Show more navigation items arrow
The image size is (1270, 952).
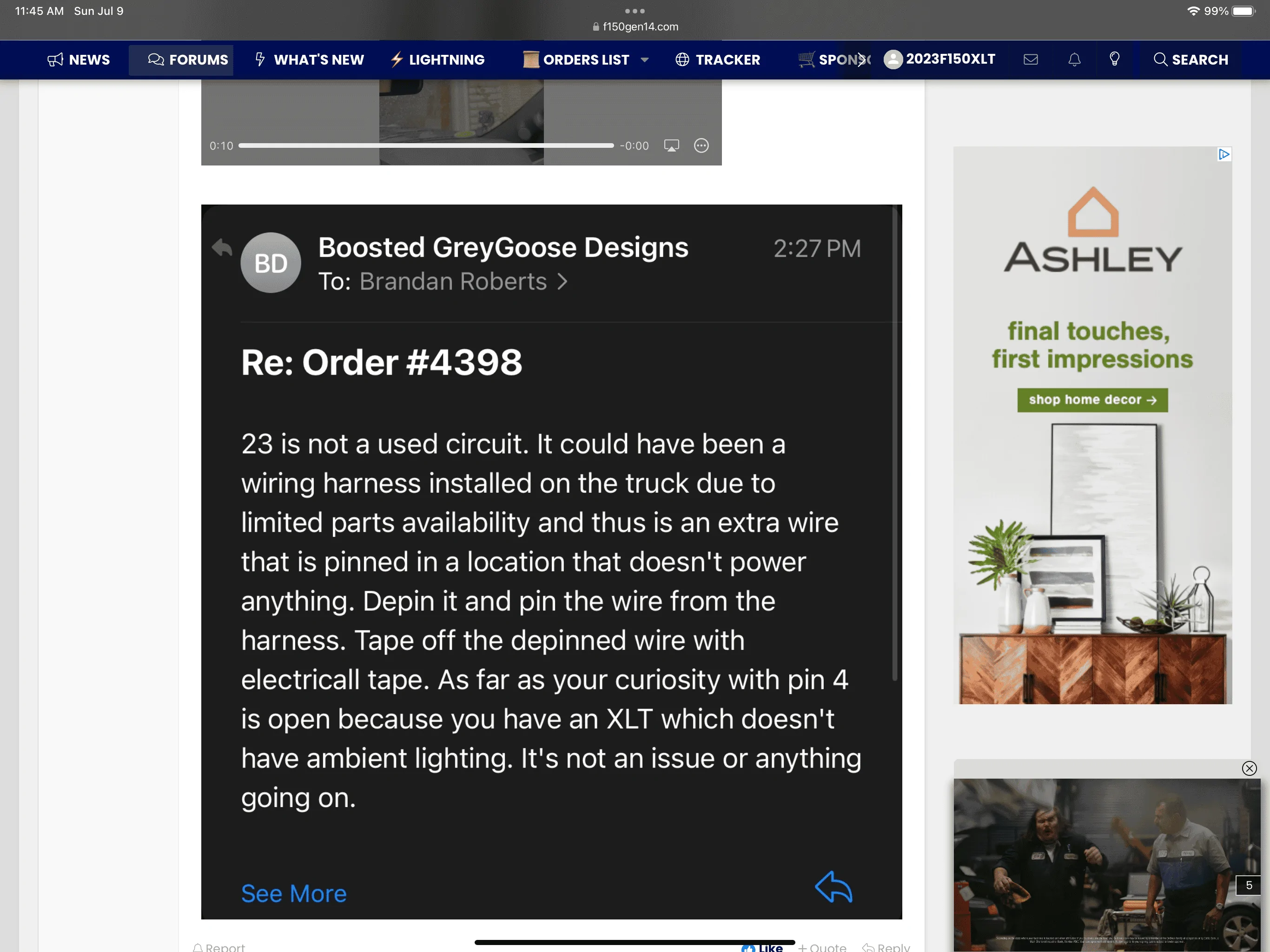[x=861, y=59]
